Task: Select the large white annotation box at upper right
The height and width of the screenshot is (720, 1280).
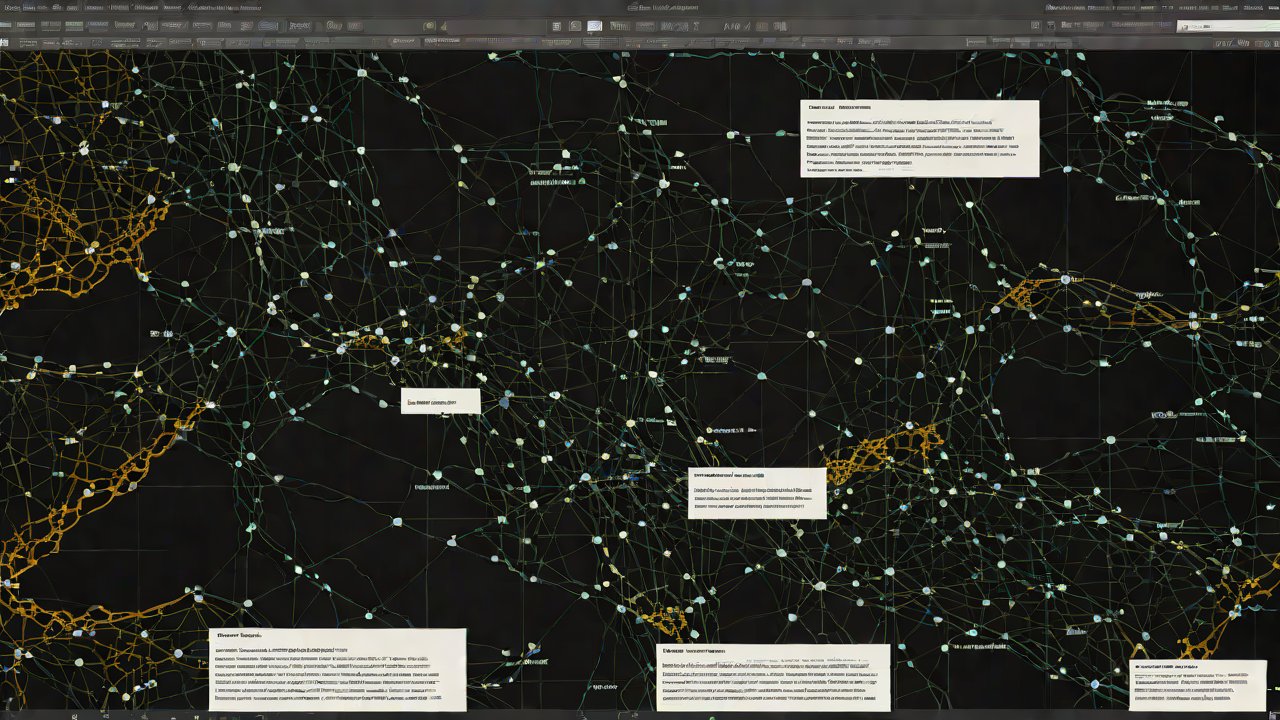Action: pos(919,138)
